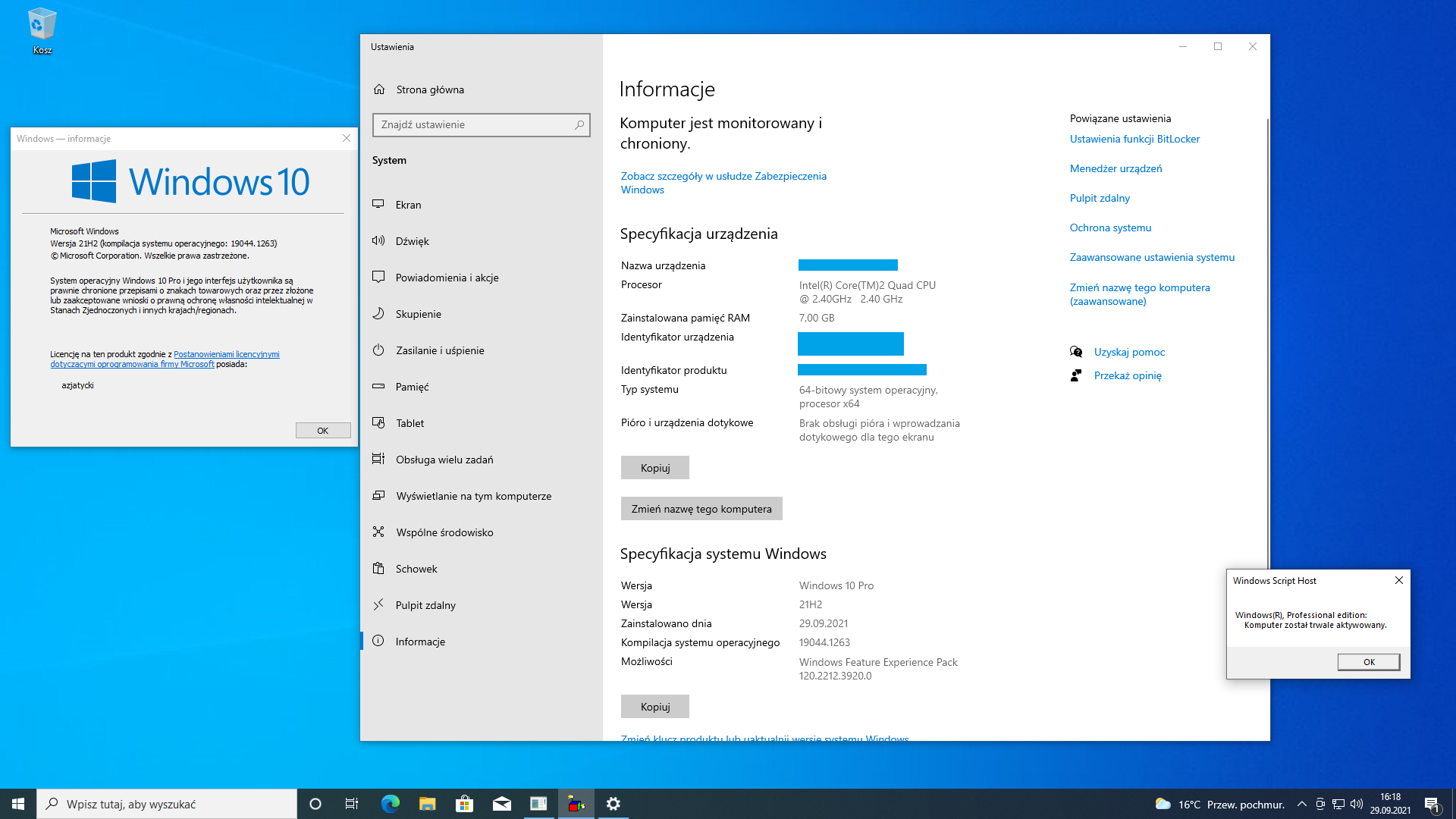Screen dimensions: 1456x819
Task: Open the Microsoft license terms link
Action: [165, 359]
